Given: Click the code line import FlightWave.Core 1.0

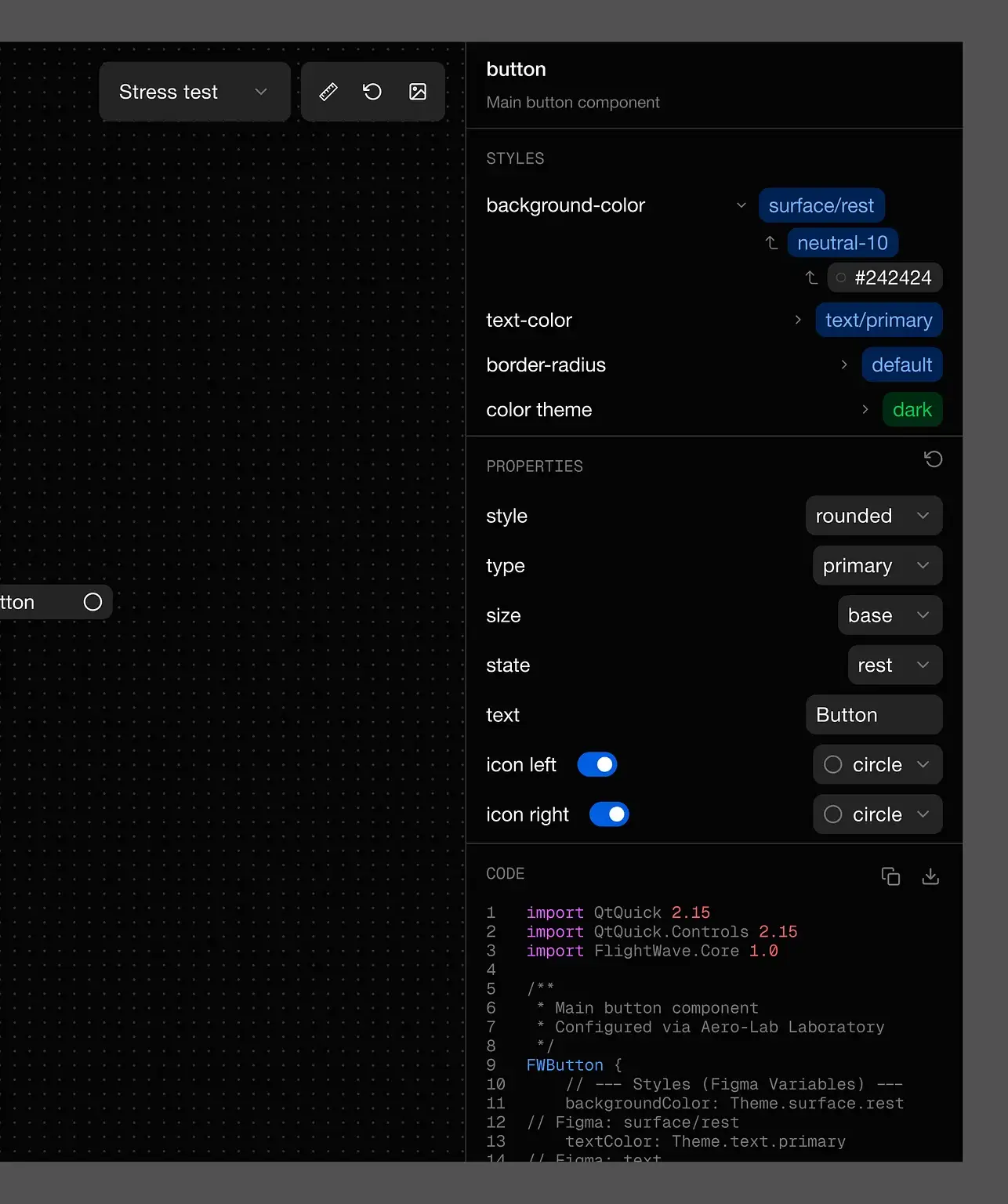Looking at the screenshot, I should click(x=652, y=951).
